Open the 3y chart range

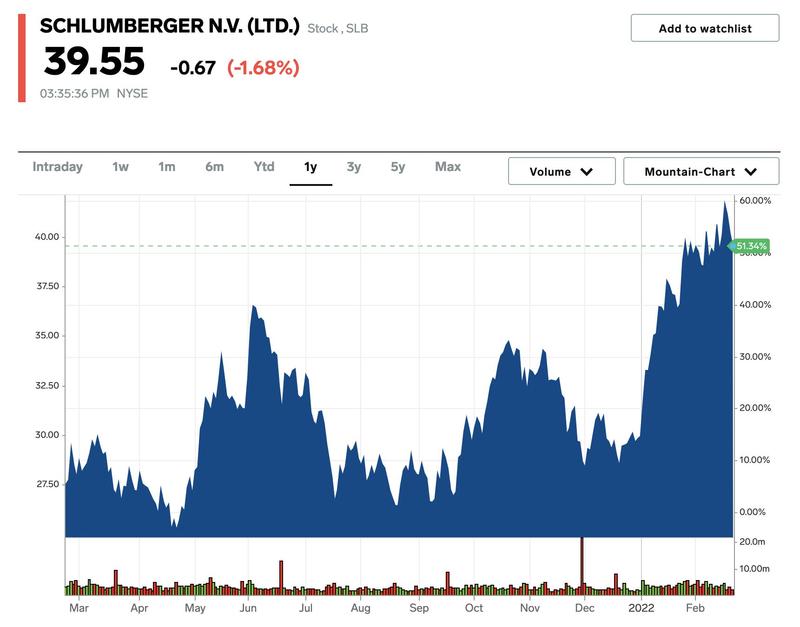click(x=354, y=167)
